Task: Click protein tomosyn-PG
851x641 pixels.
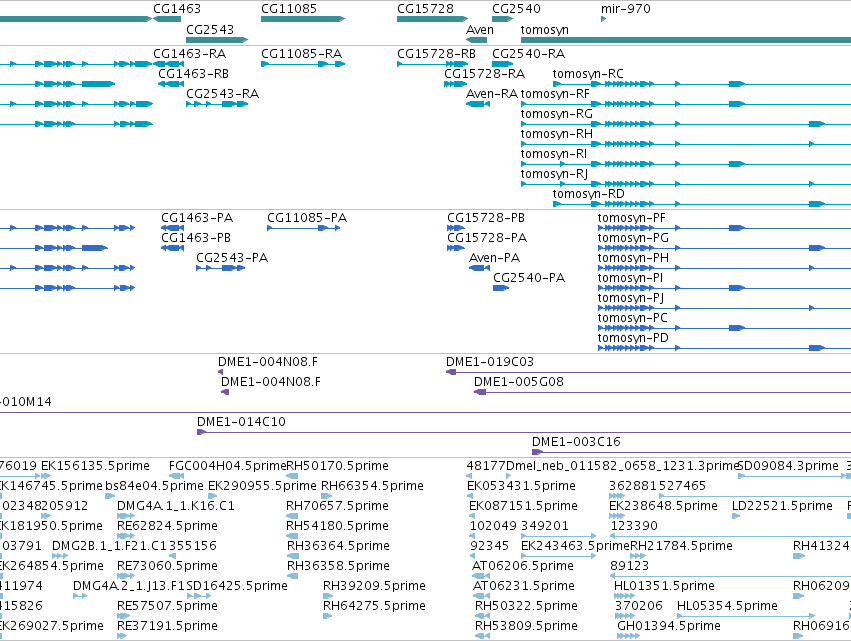Action: pyautogui.click(x=633, y=239)
